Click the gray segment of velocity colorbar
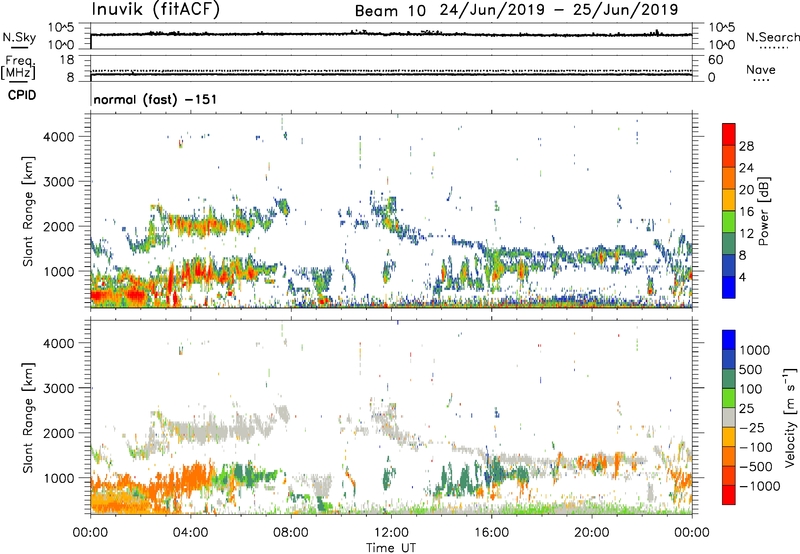This screenshot has height=554, width=800. (729, 418)
